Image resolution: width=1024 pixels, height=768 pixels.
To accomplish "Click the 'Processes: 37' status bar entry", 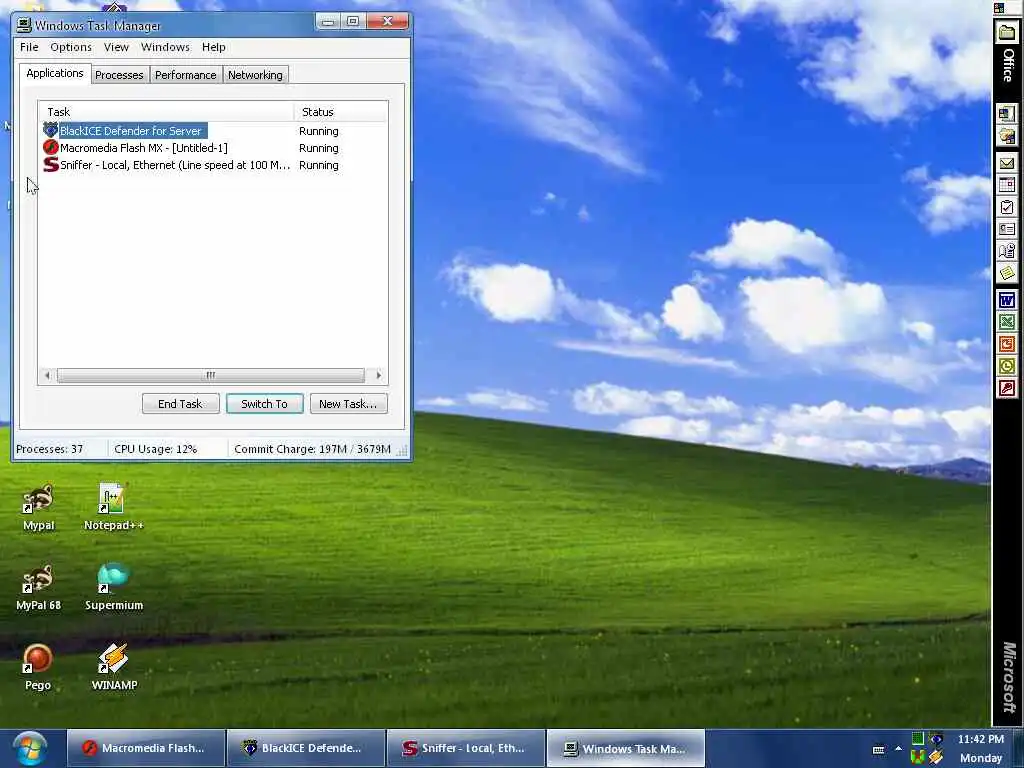I will 50,449.
